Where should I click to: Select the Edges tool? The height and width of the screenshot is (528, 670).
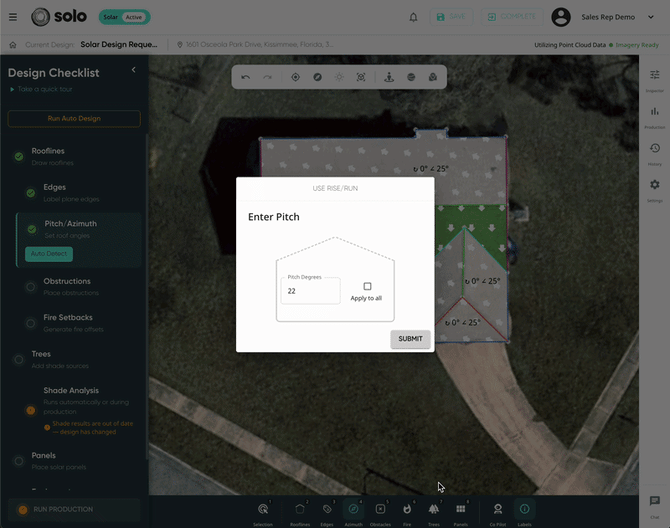(x=327, y=513)
